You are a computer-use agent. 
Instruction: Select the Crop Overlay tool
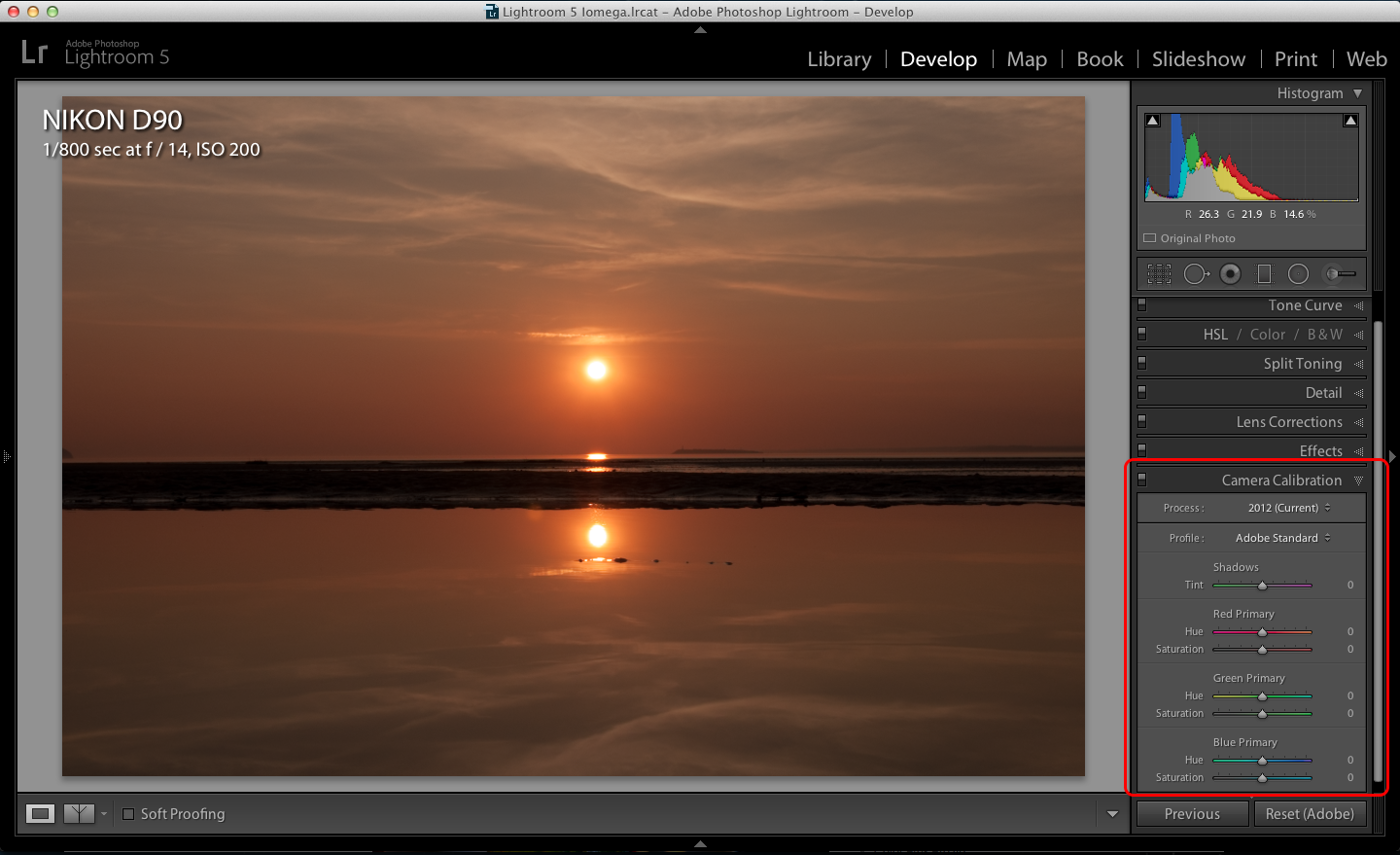click(1158, 273)
